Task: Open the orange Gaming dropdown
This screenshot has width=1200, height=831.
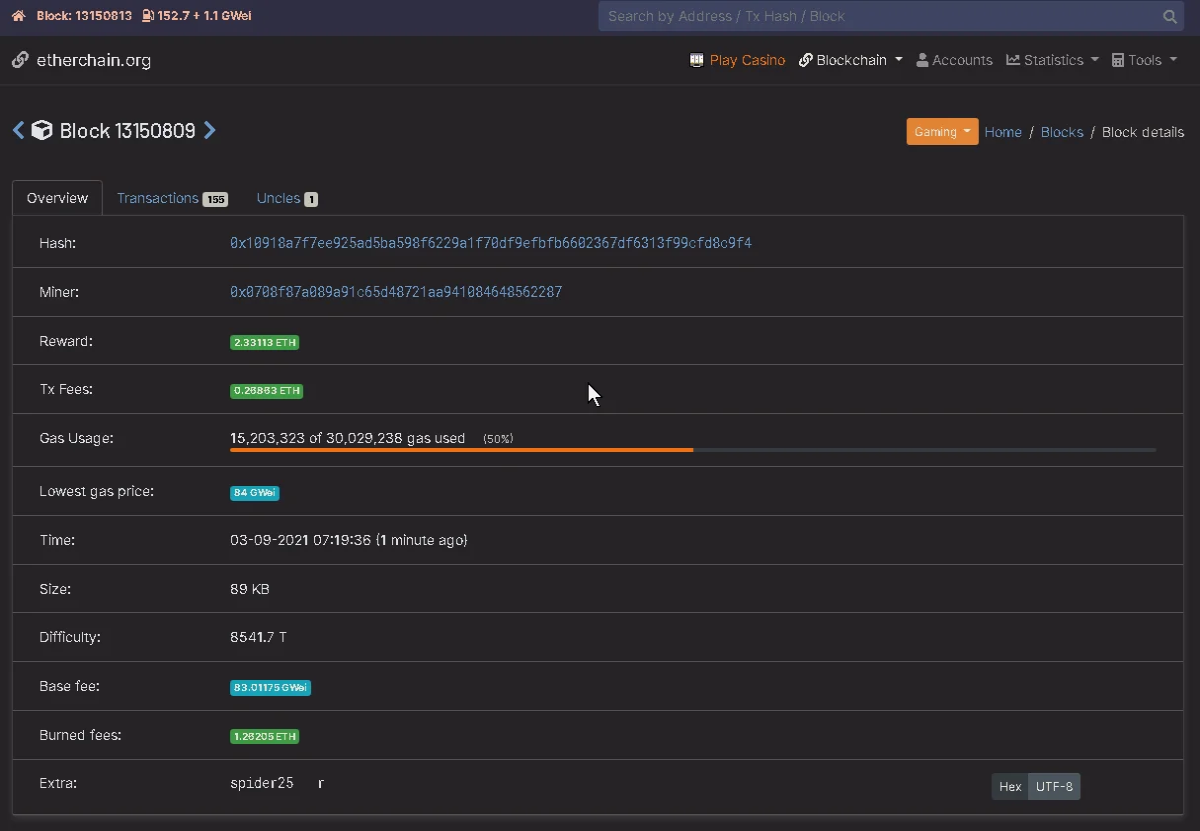Action: point(942,132)
